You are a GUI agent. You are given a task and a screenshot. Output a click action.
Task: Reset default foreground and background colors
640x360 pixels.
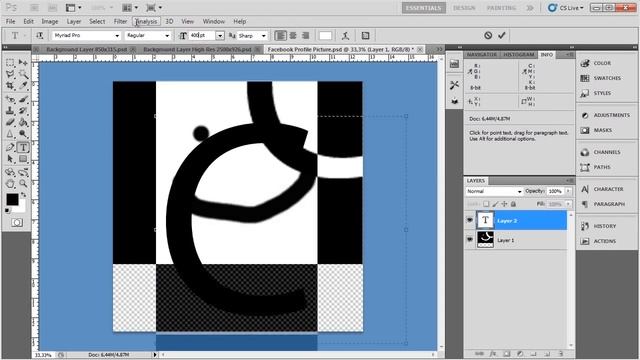pyautogui.click(x=7, y=211)
